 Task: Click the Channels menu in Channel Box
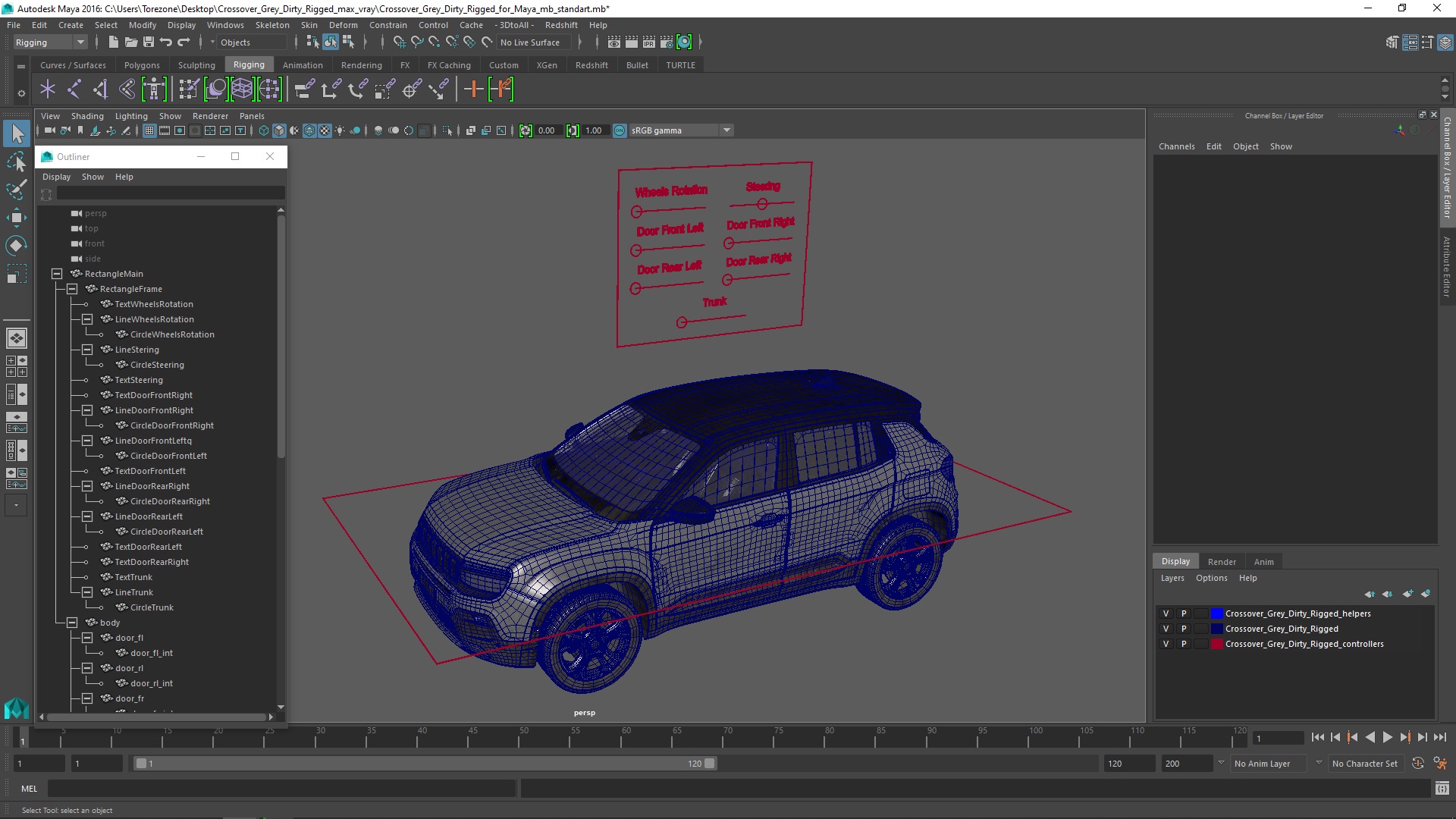pos(1176,146)
